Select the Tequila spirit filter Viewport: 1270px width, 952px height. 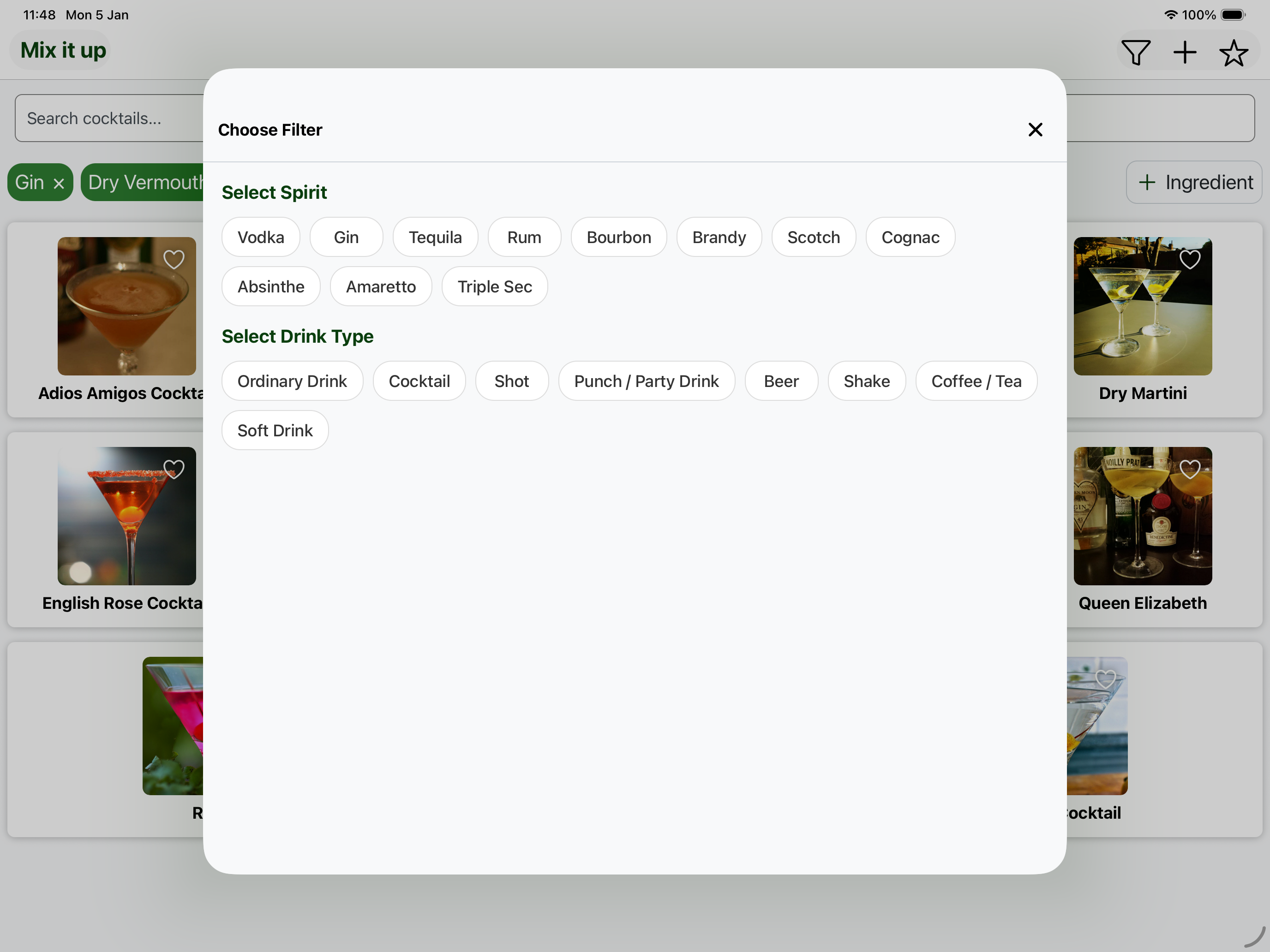435,237
